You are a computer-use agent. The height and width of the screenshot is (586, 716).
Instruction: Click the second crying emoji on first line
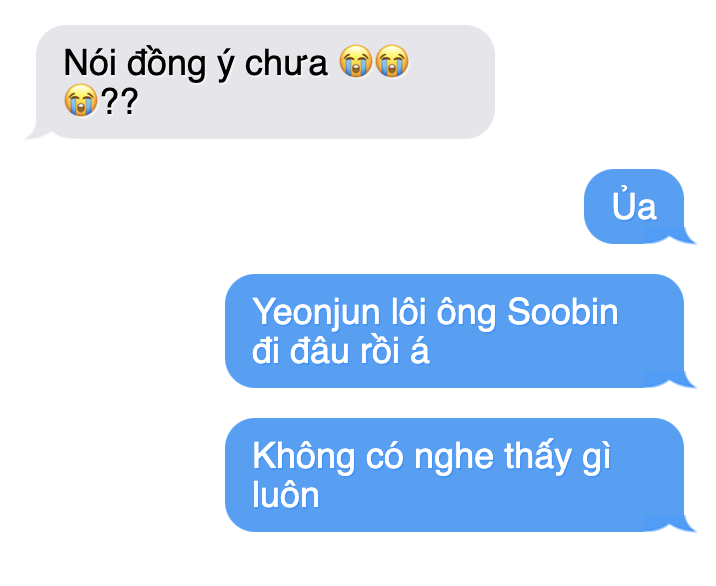pyautogui.click(x=392, y=61)
